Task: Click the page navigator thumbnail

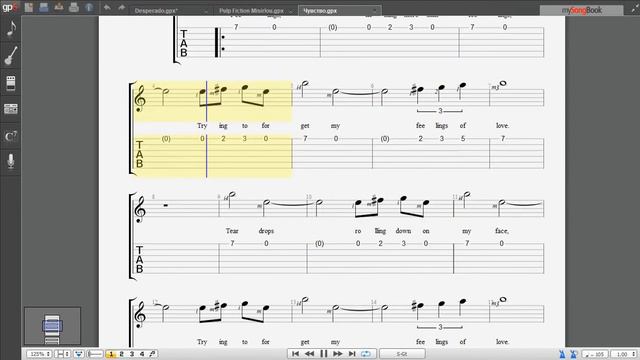Action: pos(52,326)
